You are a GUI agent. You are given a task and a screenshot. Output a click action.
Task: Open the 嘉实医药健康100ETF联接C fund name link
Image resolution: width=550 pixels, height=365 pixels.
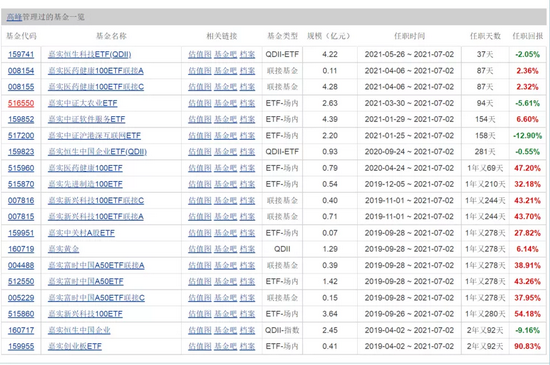coord(96,87)
